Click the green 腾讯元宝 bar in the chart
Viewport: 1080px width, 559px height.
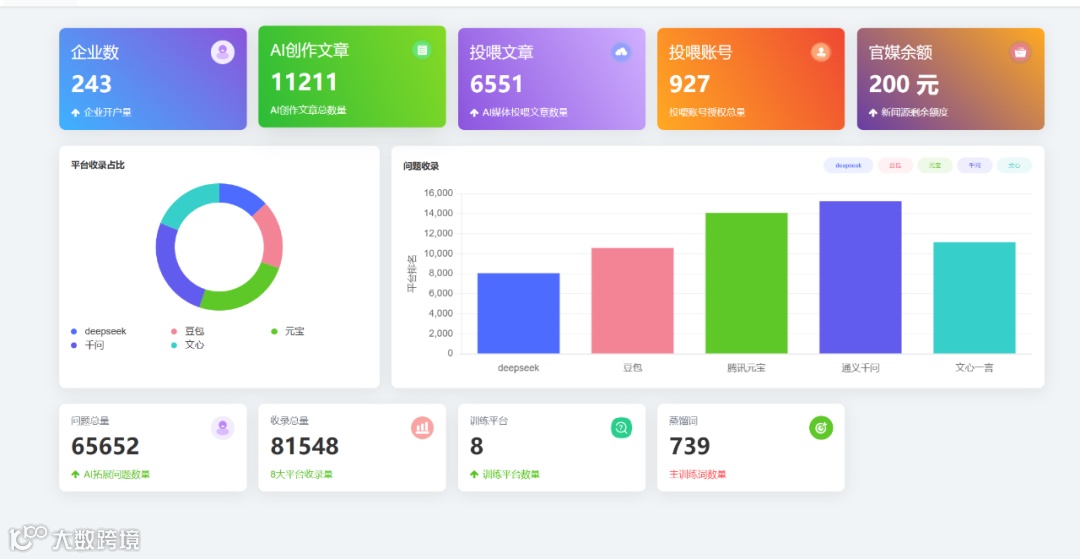point(747,283)
